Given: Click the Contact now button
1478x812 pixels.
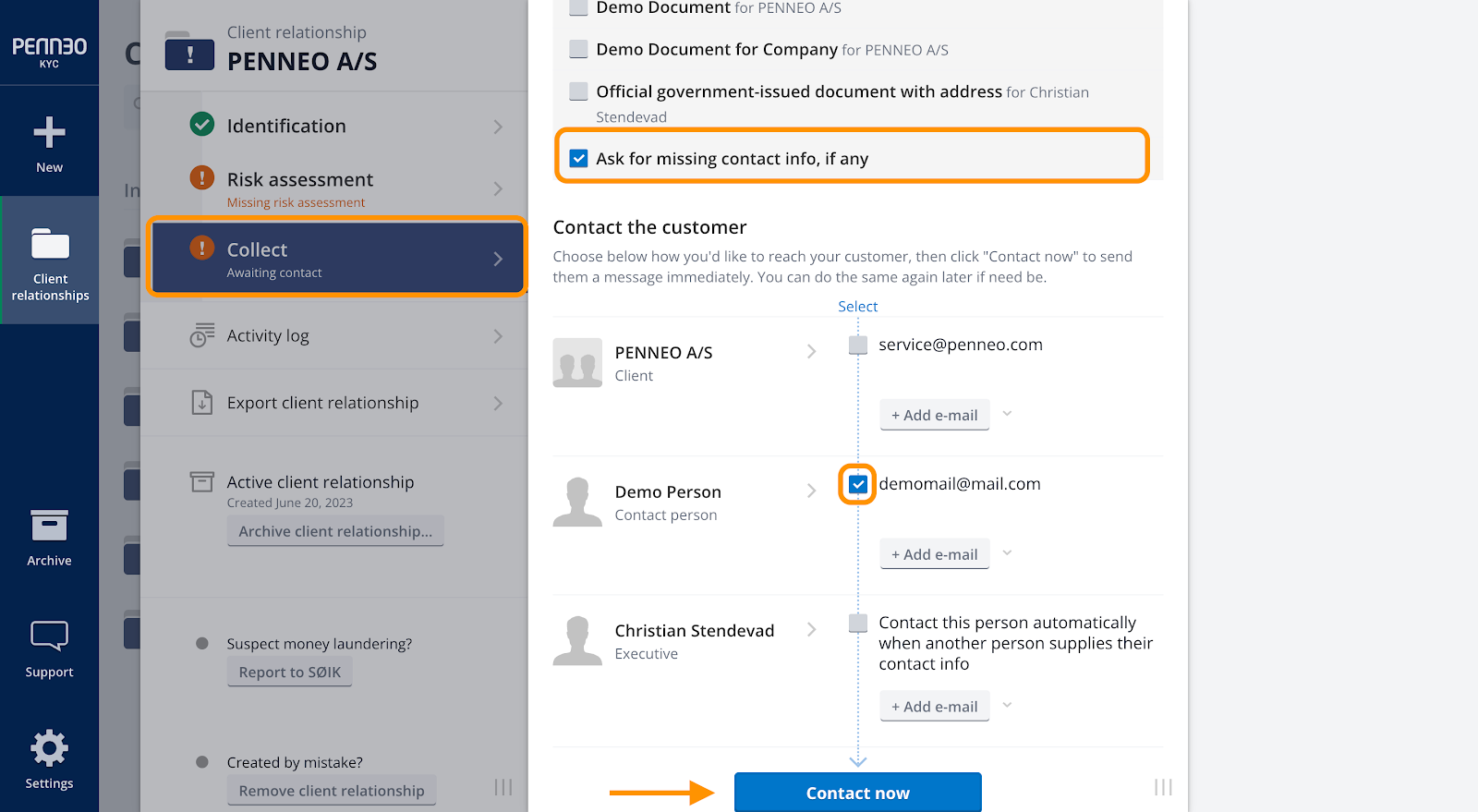Looking at the screenshot, I should (x=858, y=793).
